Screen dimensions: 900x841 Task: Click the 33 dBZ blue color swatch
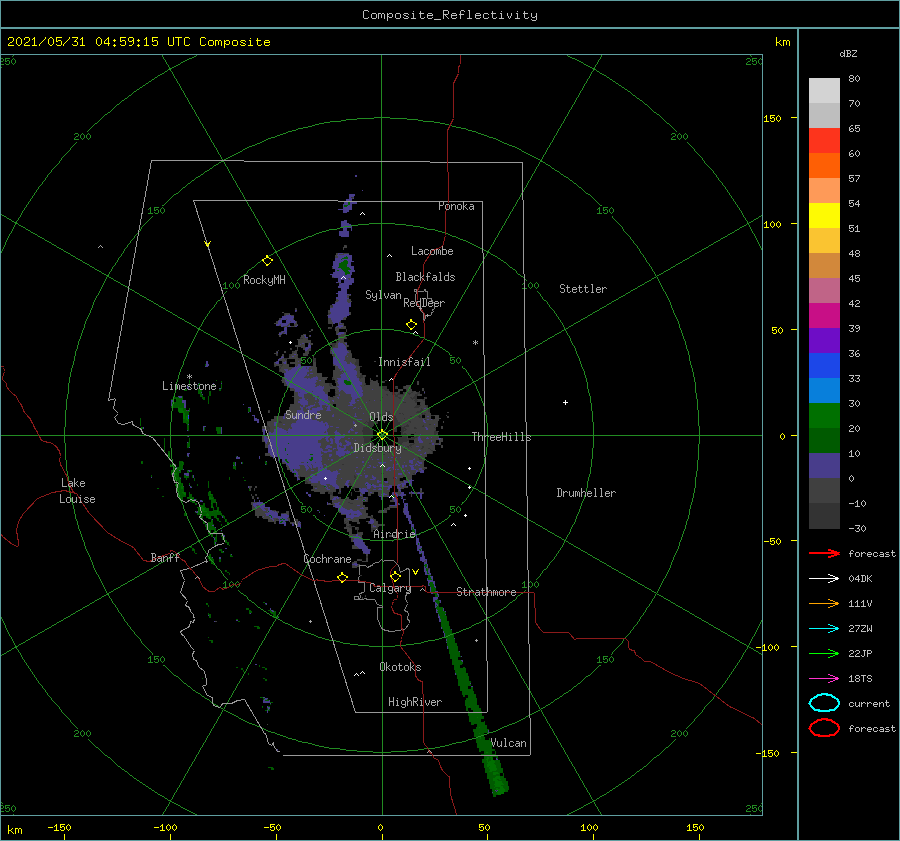click(x=824, y=390)
